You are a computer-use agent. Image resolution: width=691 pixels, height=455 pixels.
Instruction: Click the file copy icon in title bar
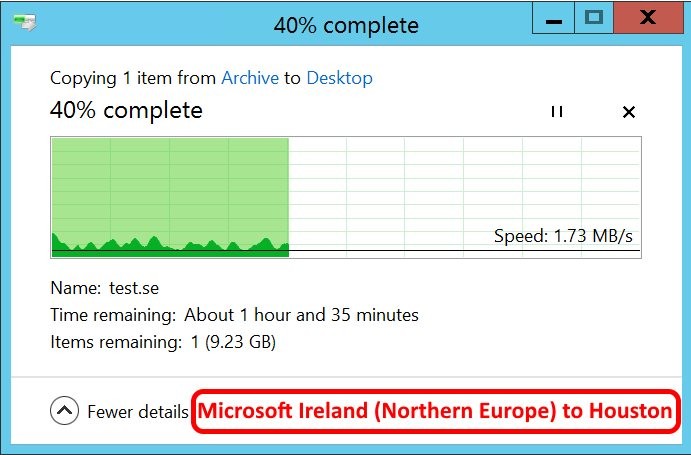click(26, 21)
